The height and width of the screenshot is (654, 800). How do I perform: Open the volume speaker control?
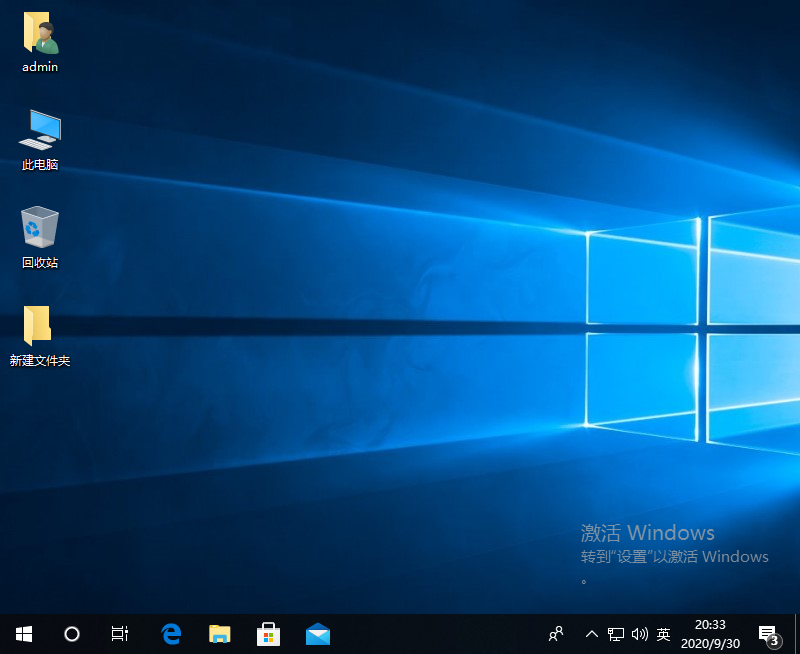click(x=640, y=634)
